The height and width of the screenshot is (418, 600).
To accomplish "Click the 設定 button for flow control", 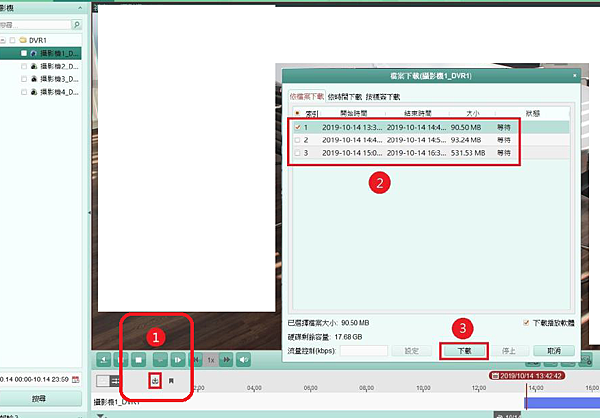I will pos(411,351).
